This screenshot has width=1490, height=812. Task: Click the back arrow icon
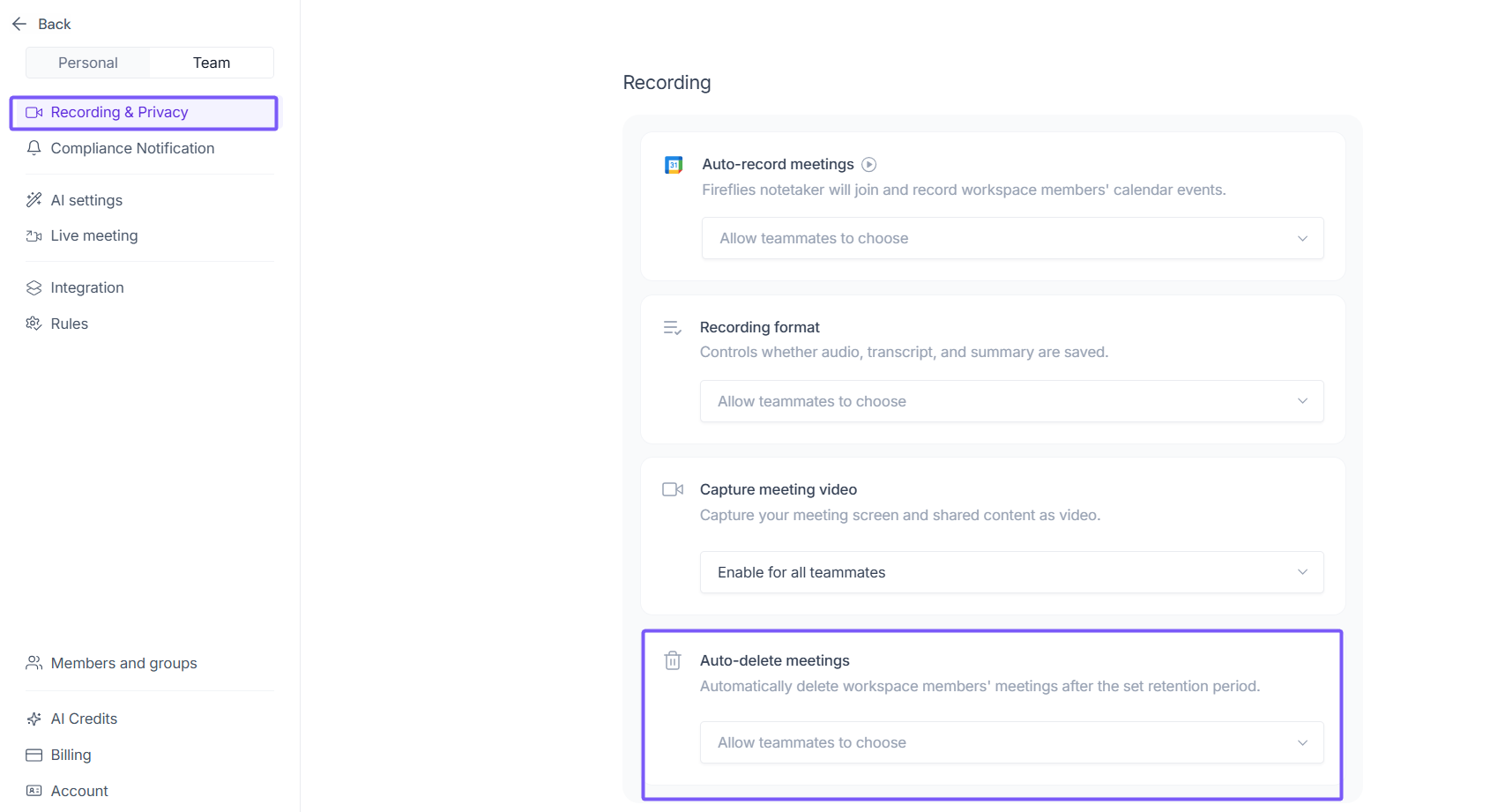(19, 24)
